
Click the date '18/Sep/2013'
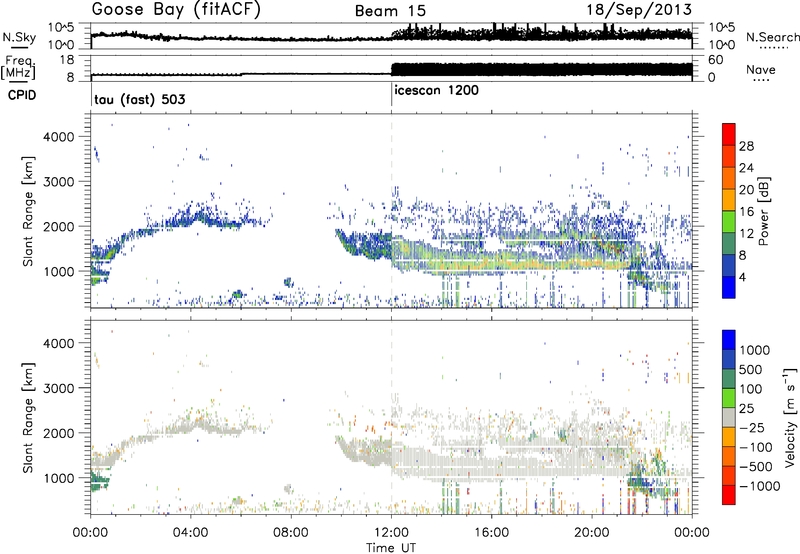point(639,10)
